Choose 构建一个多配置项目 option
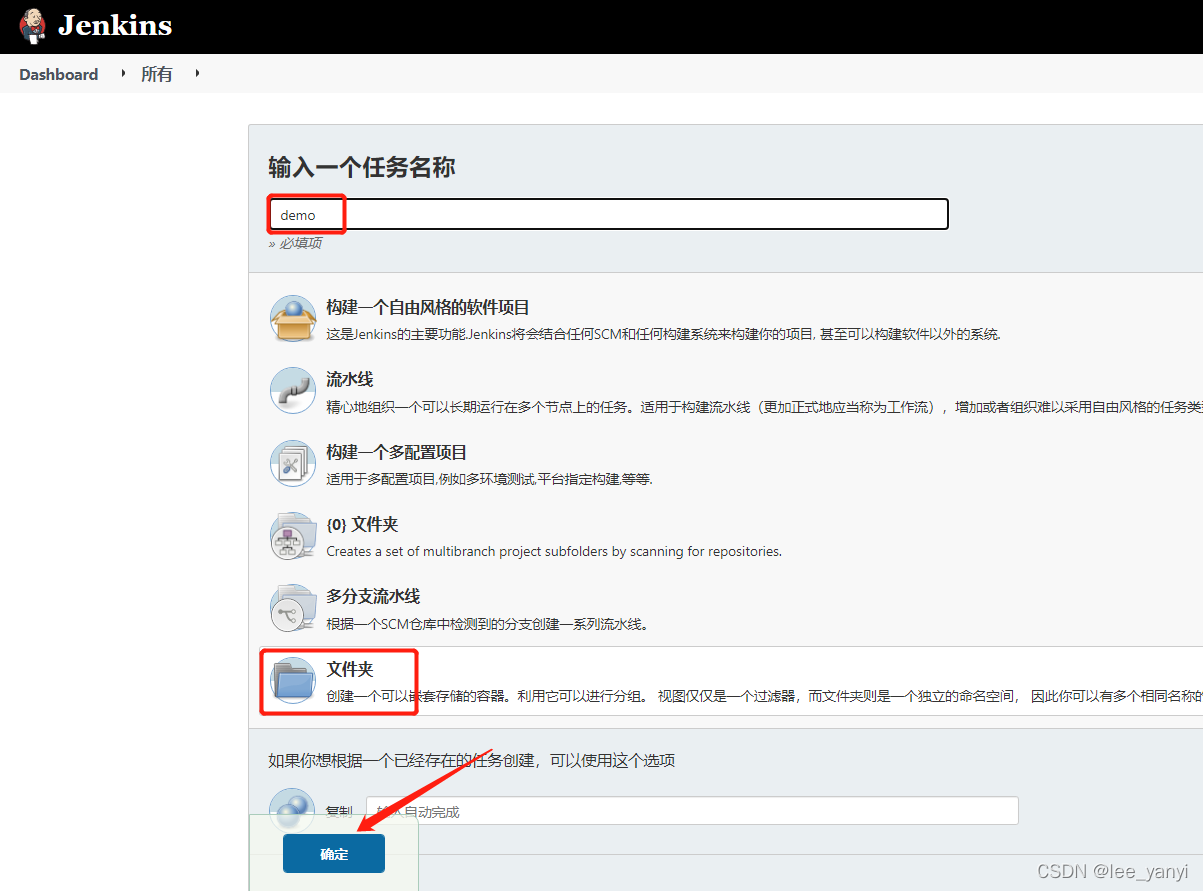Viewport: 1203px width, 891px height. [x=397, y=453]
